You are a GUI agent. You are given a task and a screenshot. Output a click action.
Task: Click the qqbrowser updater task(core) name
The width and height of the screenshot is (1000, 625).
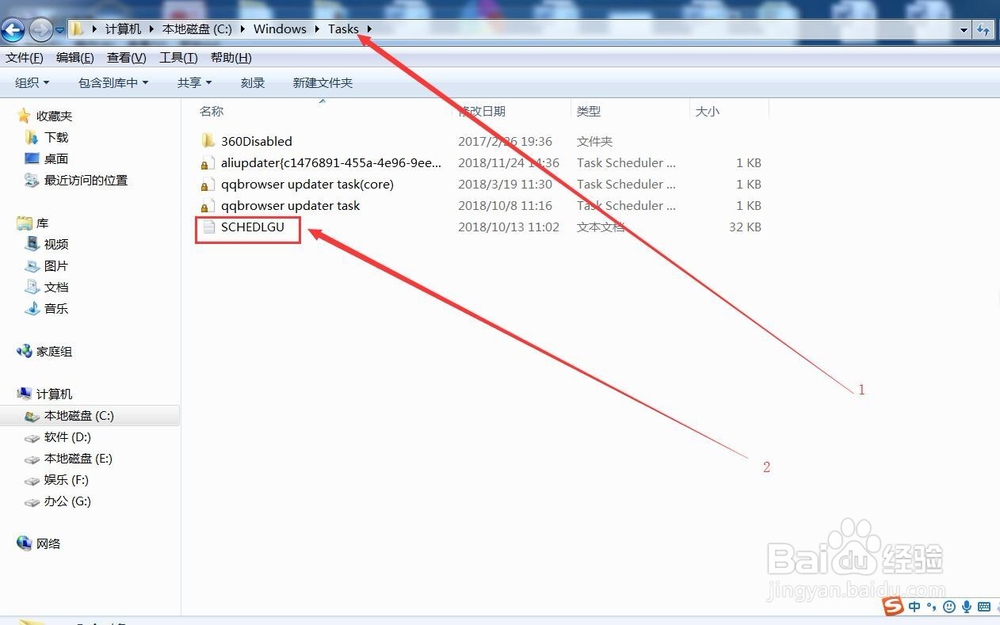click(307, 184)
